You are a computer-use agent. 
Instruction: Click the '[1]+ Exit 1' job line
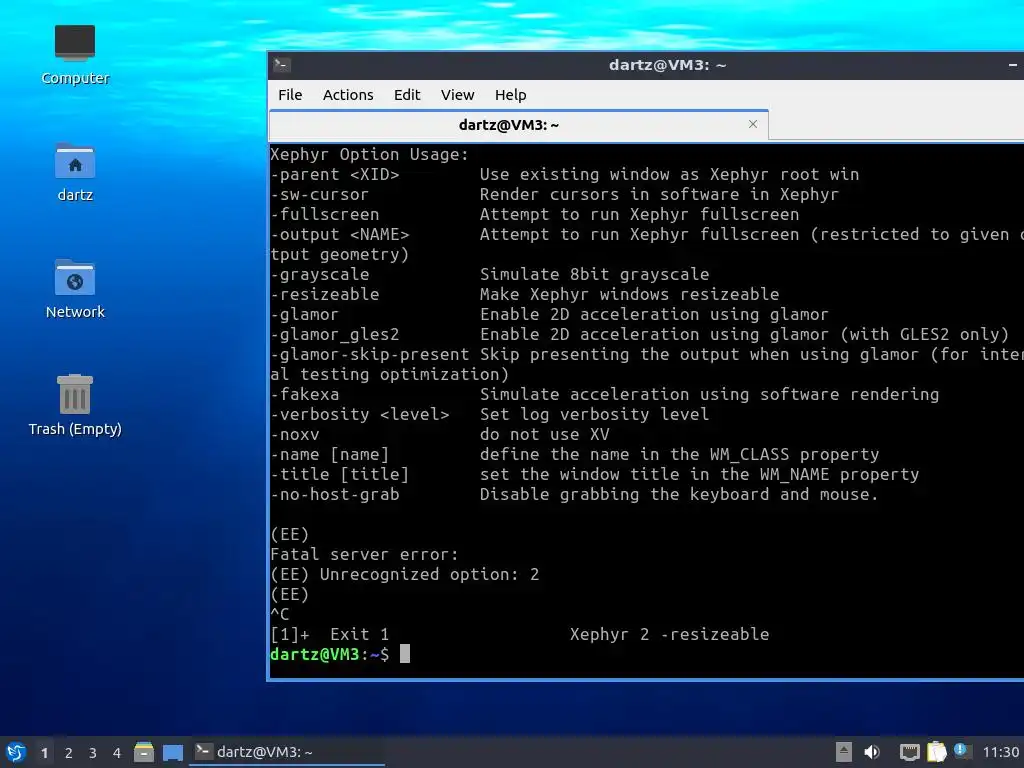click(x=520, y=634)
